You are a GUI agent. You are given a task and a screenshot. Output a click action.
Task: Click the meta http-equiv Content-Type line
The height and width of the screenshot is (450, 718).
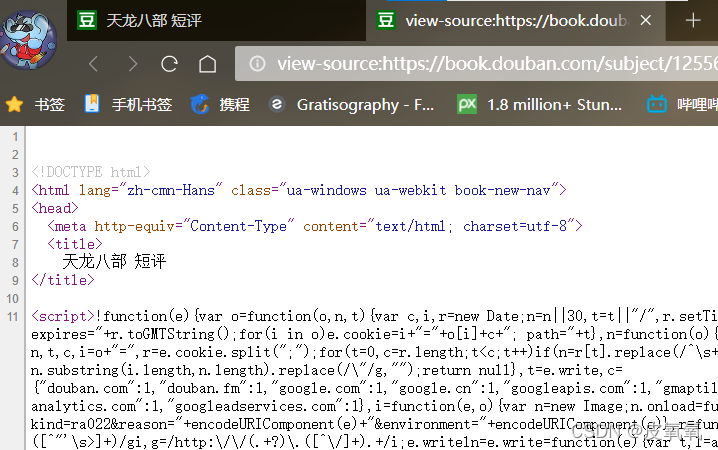315,226
